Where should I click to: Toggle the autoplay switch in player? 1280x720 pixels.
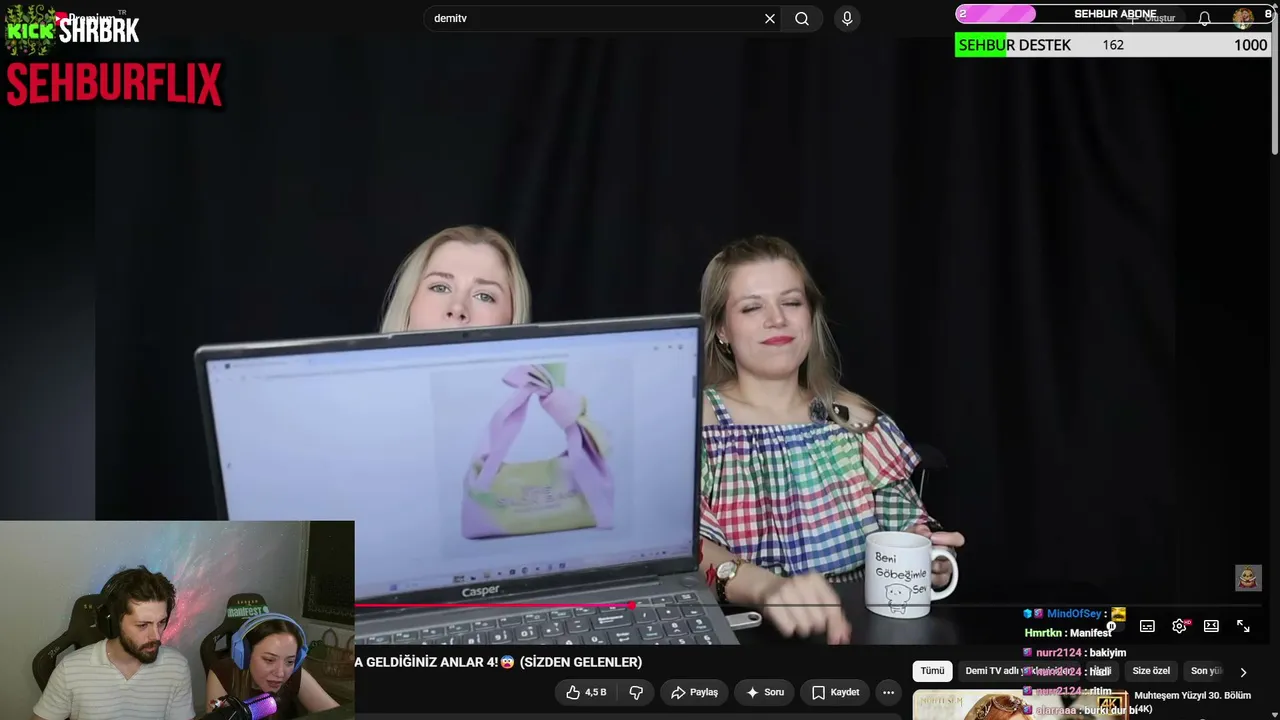(1111, 626)
